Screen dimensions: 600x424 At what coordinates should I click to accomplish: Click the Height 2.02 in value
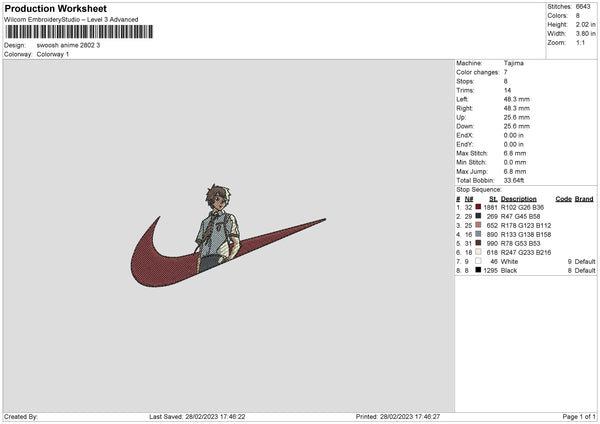click(585, 24)
